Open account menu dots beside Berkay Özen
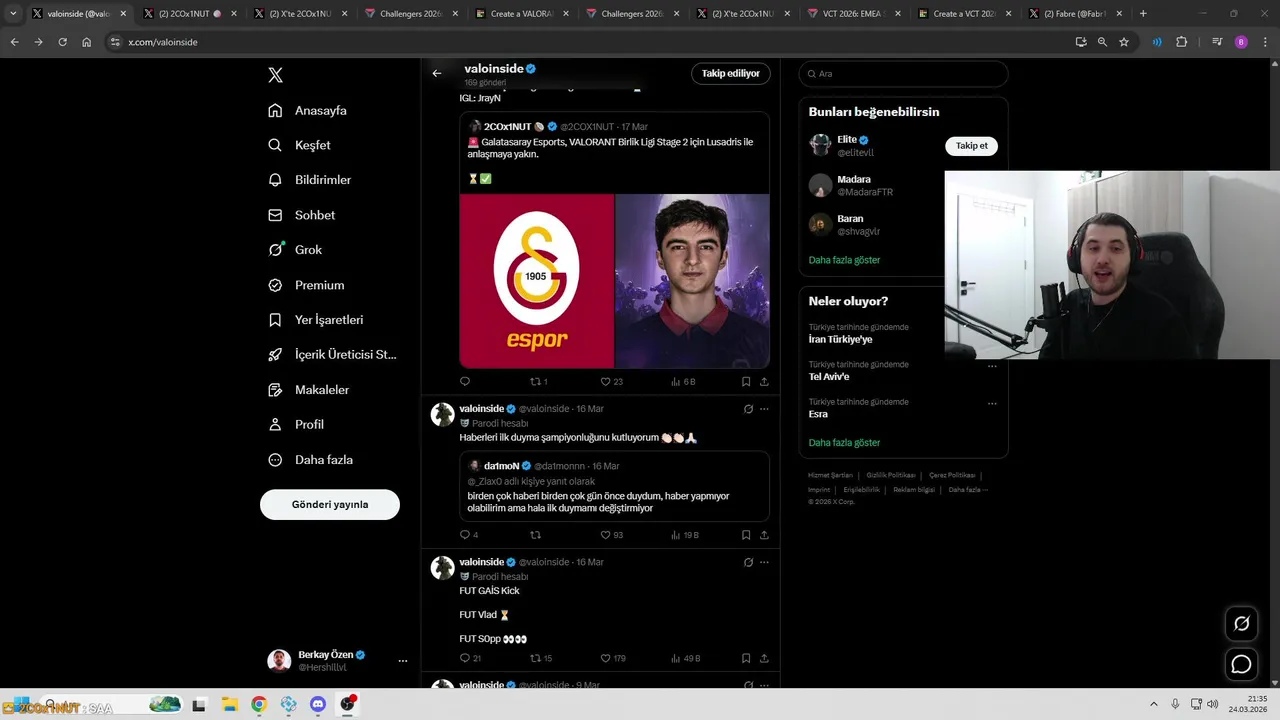This screenshot has width=1280, height=720. 403,661
